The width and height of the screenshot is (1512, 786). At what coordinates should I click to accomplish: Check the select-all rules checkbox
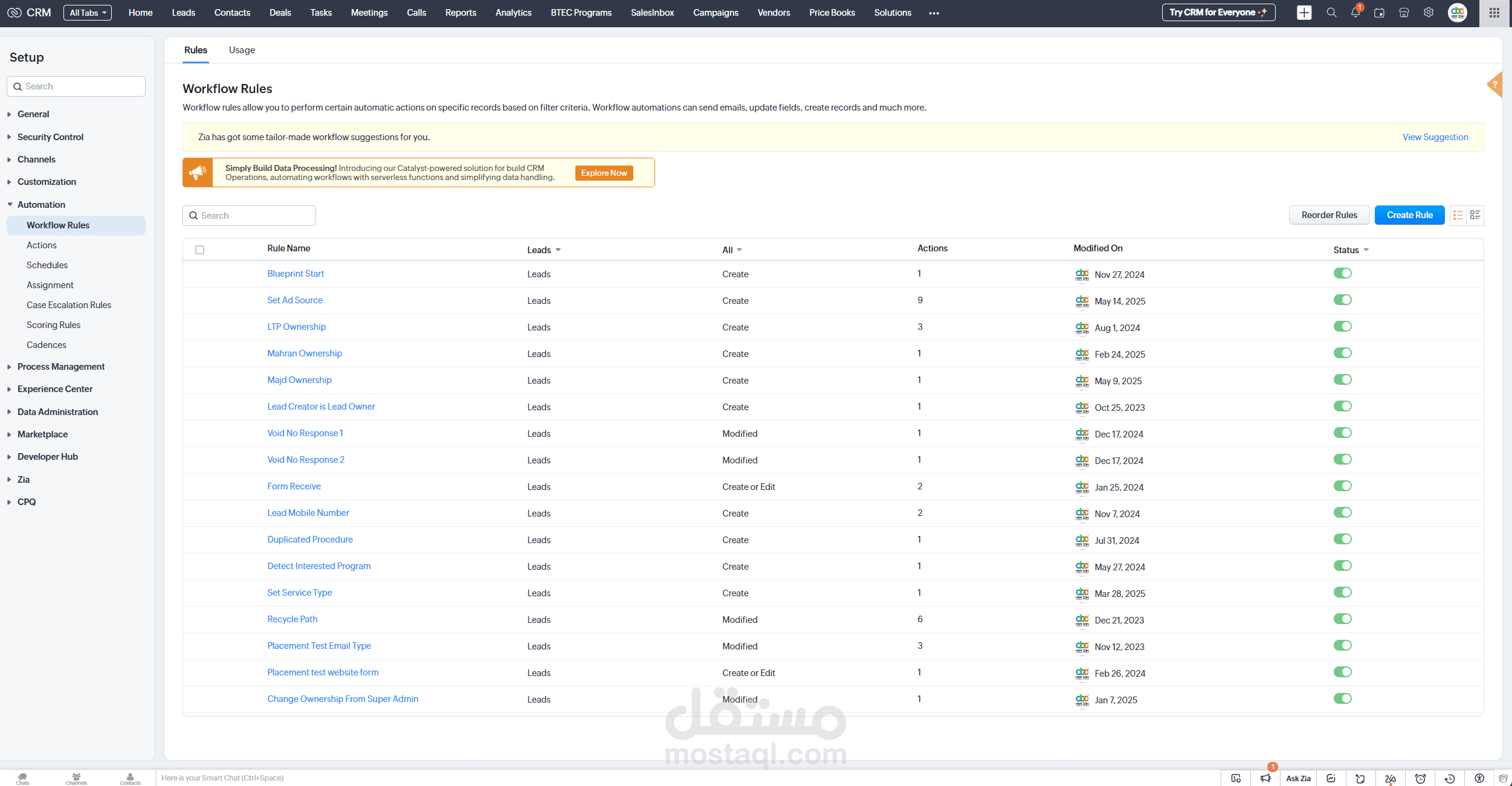click(x=200, y=250)
